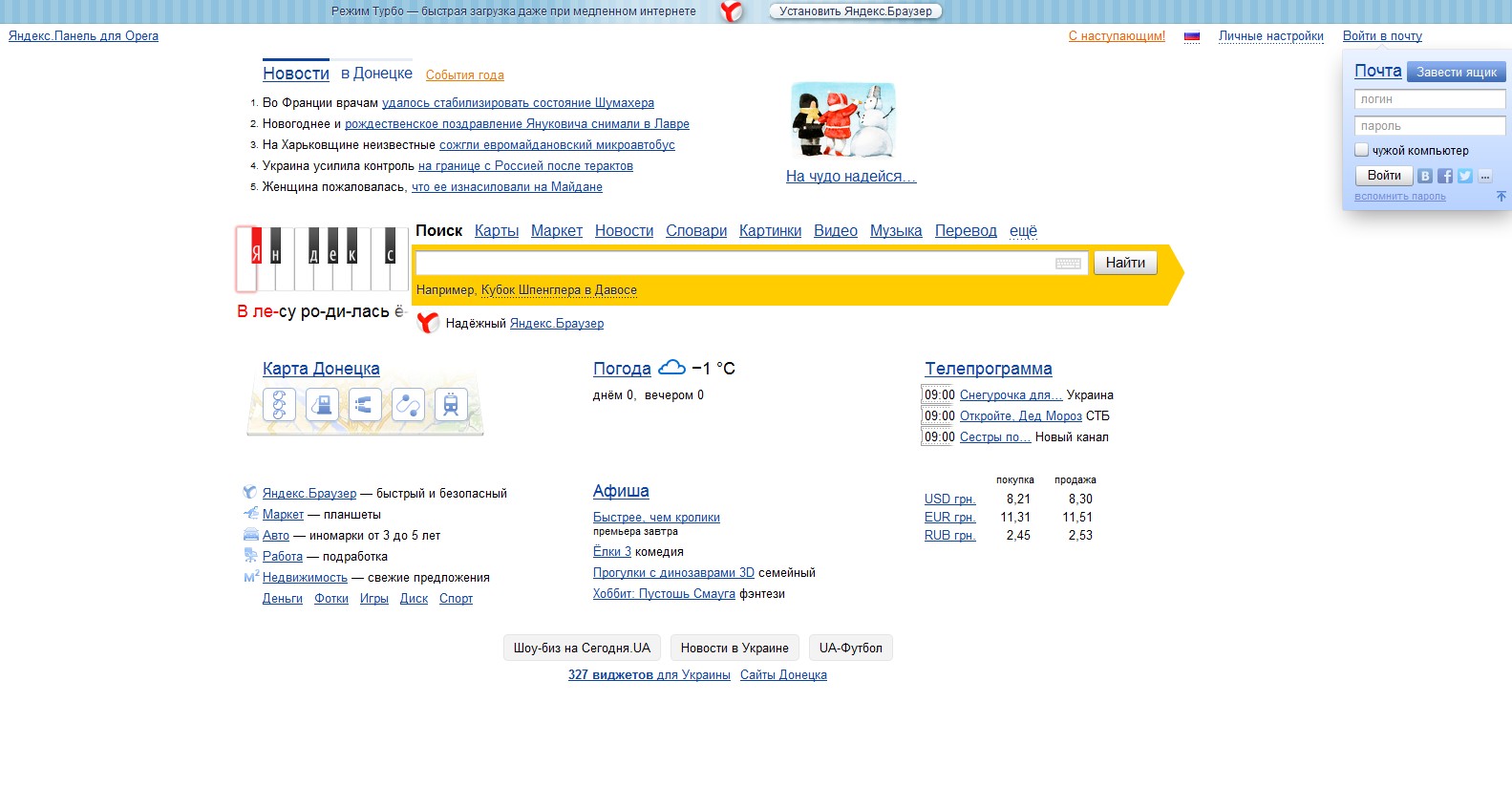Open the Картинки search tab
The width and height of the screenshot is (1512, 787).
770,230
